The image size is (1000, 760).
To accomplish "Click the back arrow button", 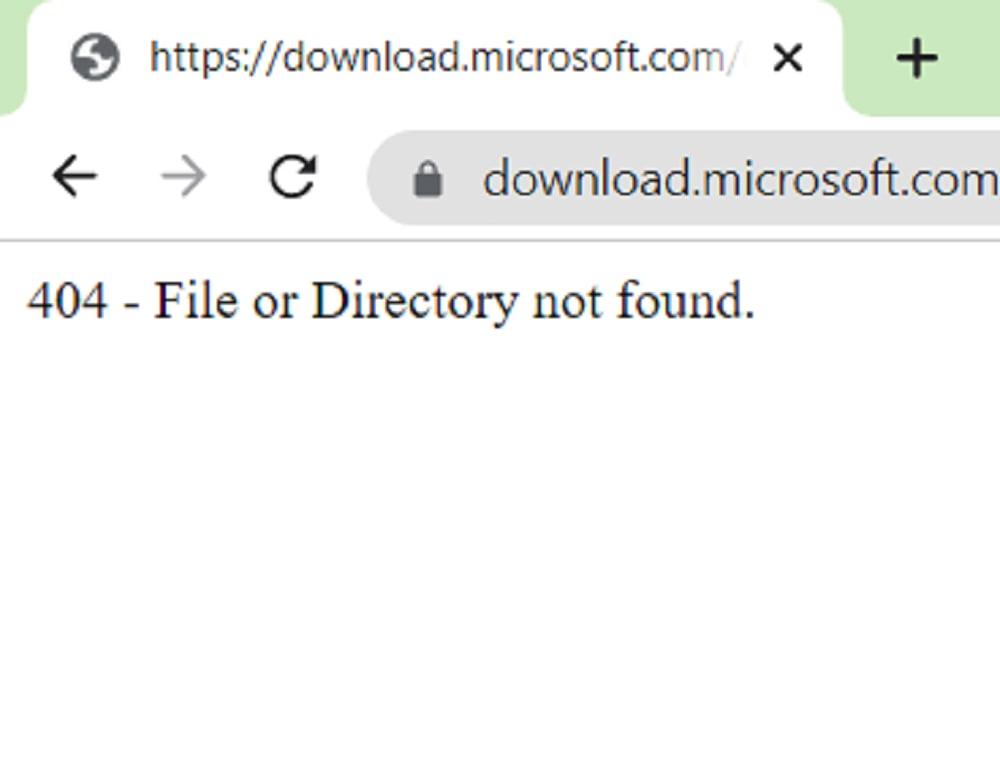I will pos(75,176).
